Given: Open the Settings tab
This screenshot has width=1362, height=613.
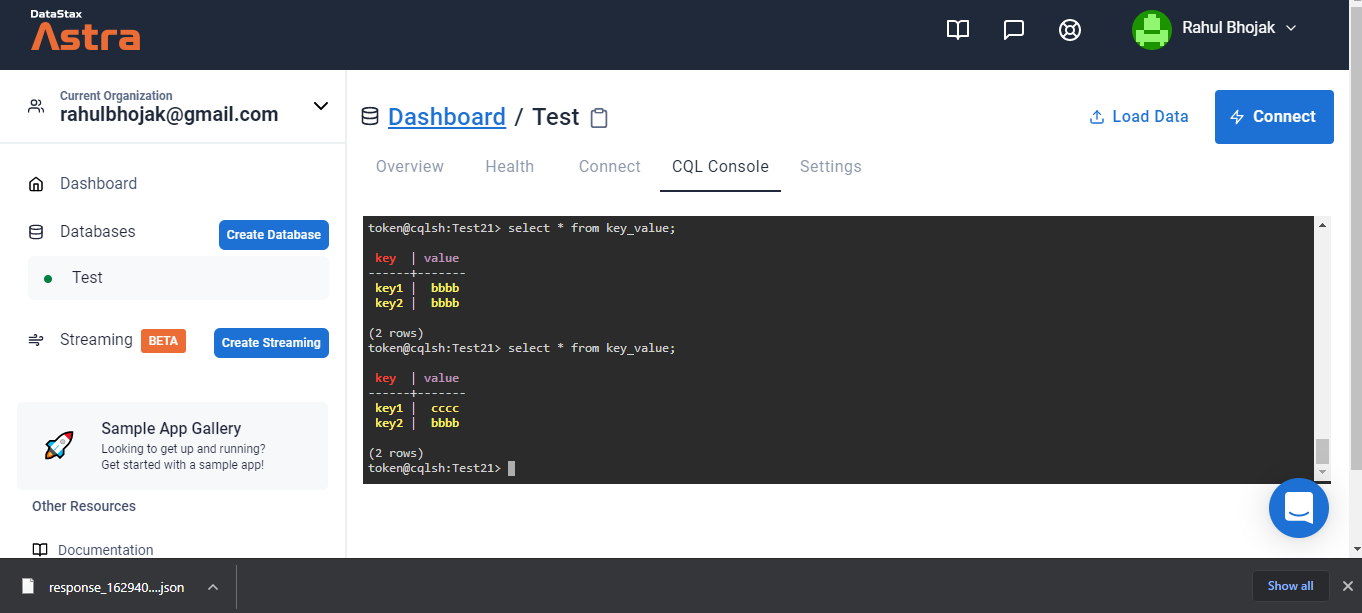Looking at the screenshot, I should 830,166.
